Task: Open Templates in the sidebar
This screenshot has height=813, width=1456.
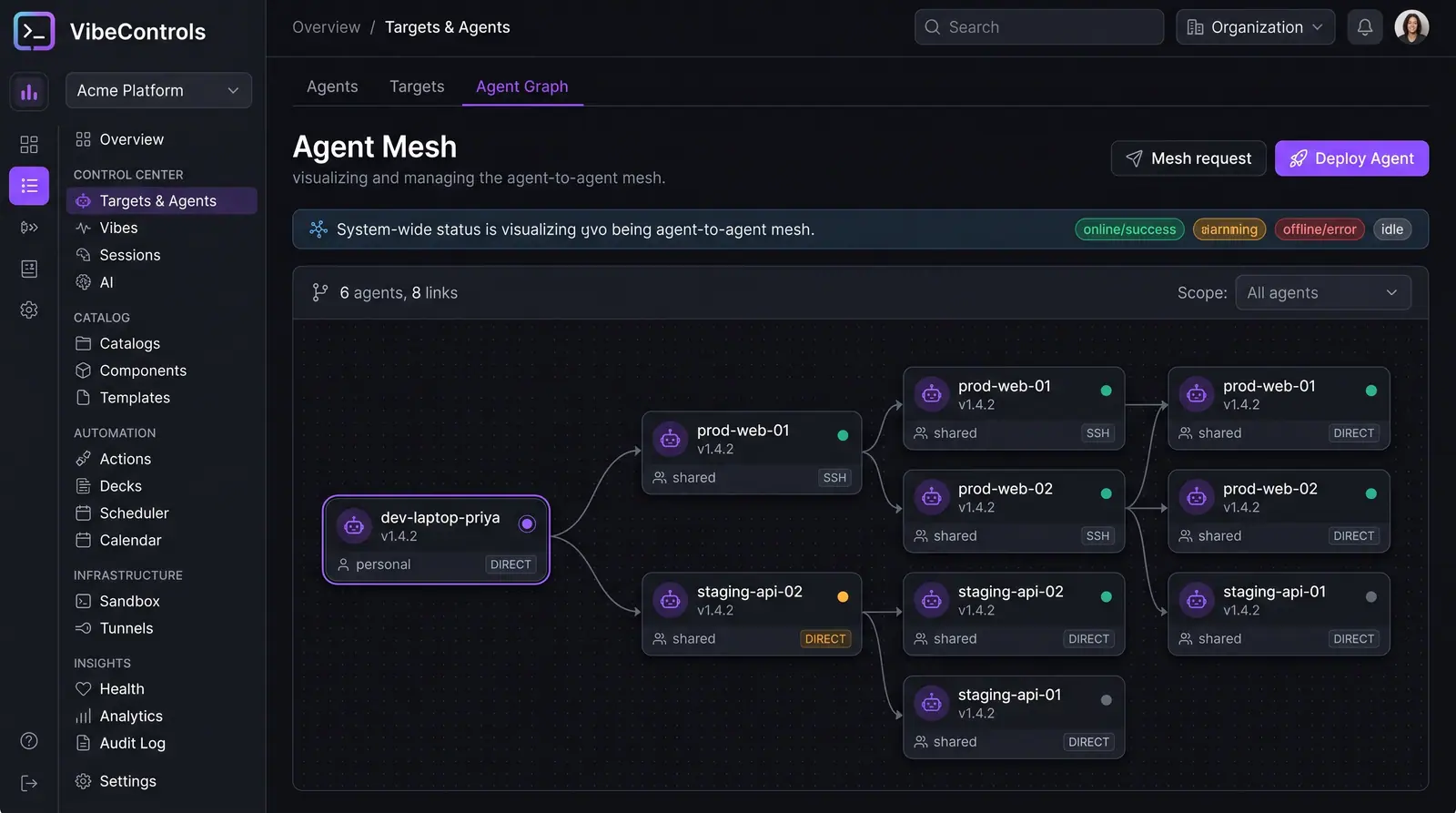Action: click(161, 398)
